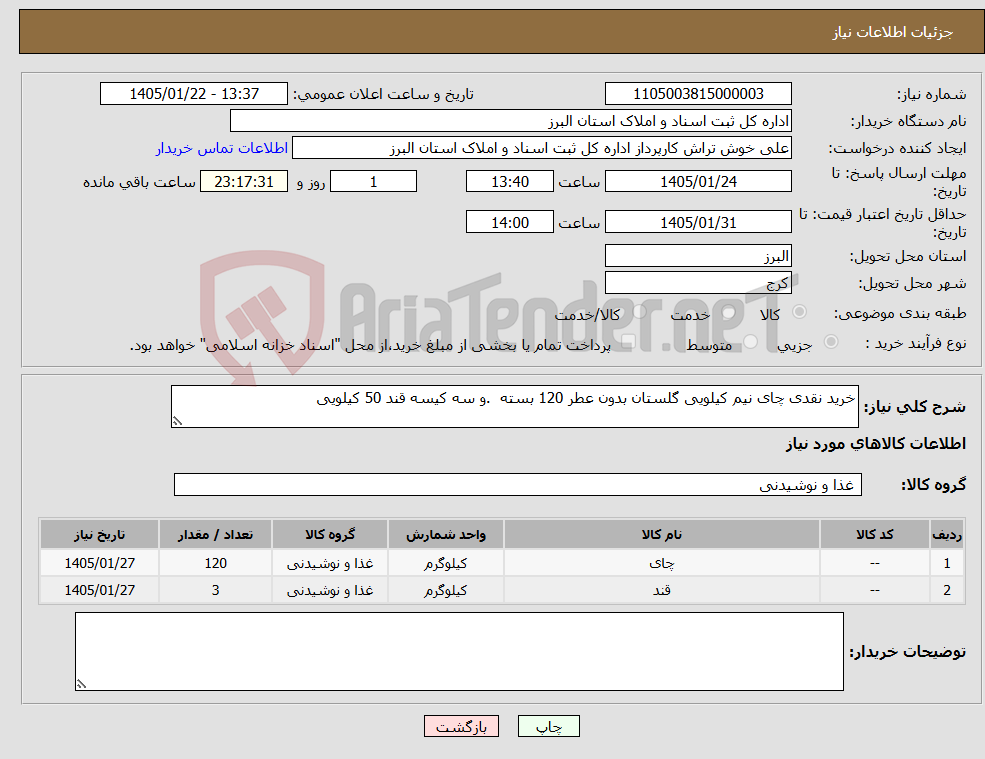
Task: Click the buyer organization name field
Action: [x=511, y=121]
